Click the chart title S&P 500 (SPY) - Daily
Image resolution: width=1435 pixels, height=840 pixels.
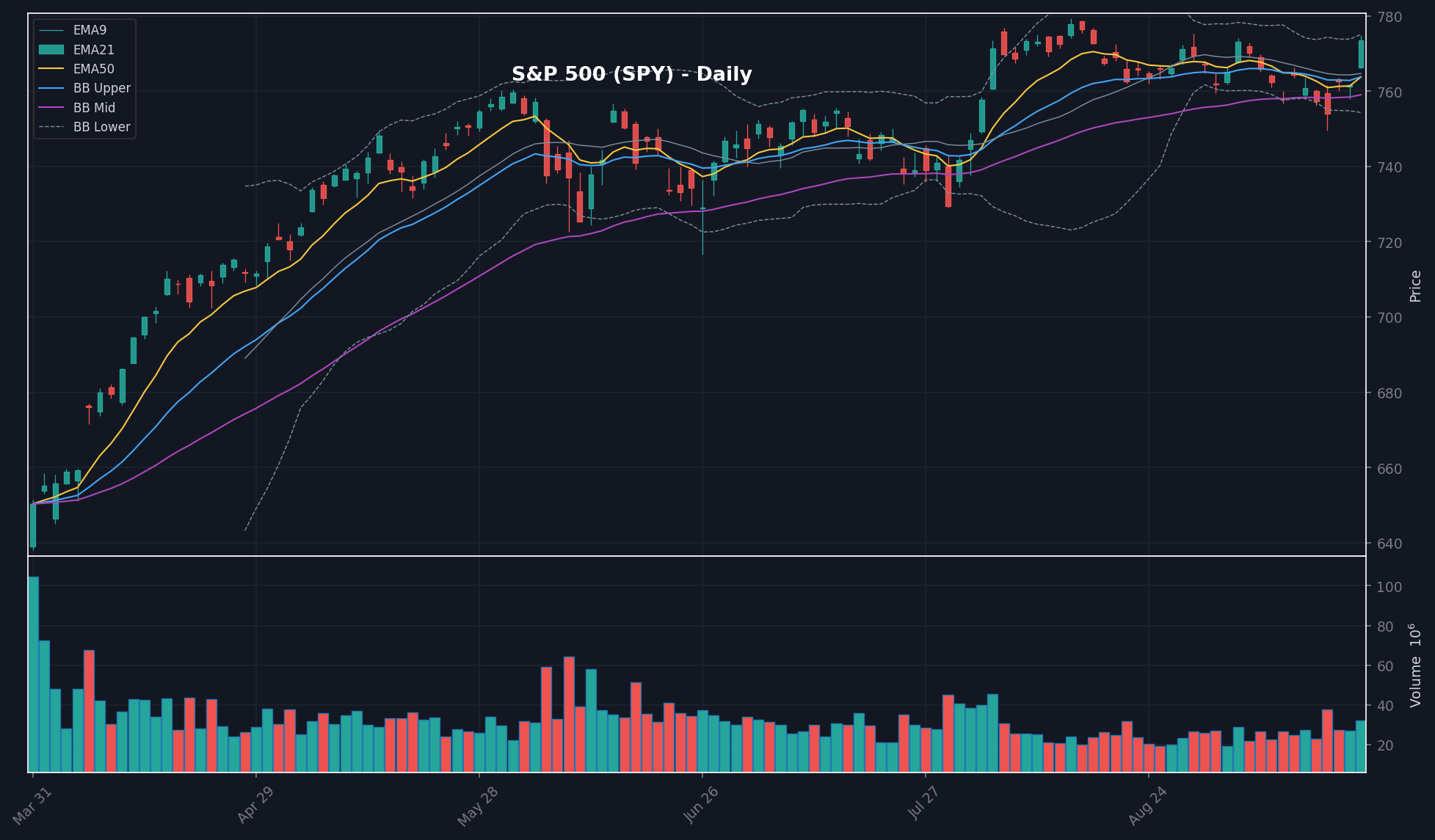coord(631,74)
